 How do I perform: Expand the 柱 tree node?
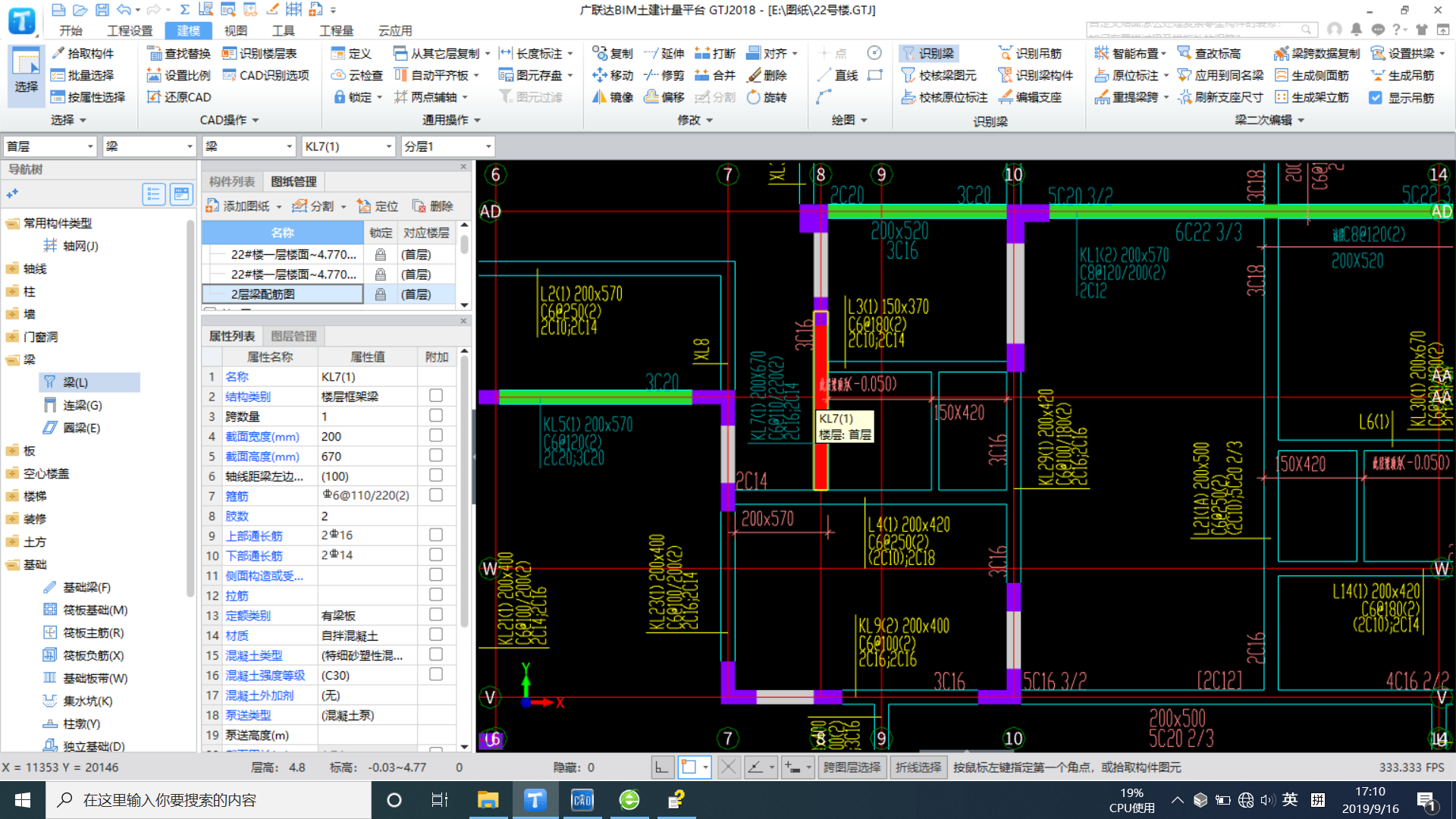[12, 291]
